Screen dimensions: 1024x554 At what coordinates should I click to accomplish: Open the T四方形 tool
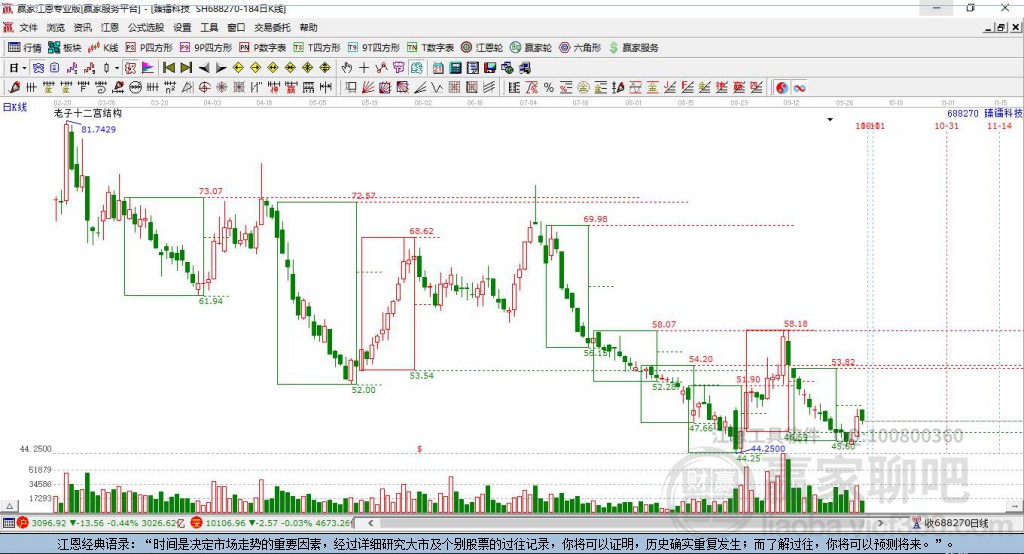click(317, 48)
